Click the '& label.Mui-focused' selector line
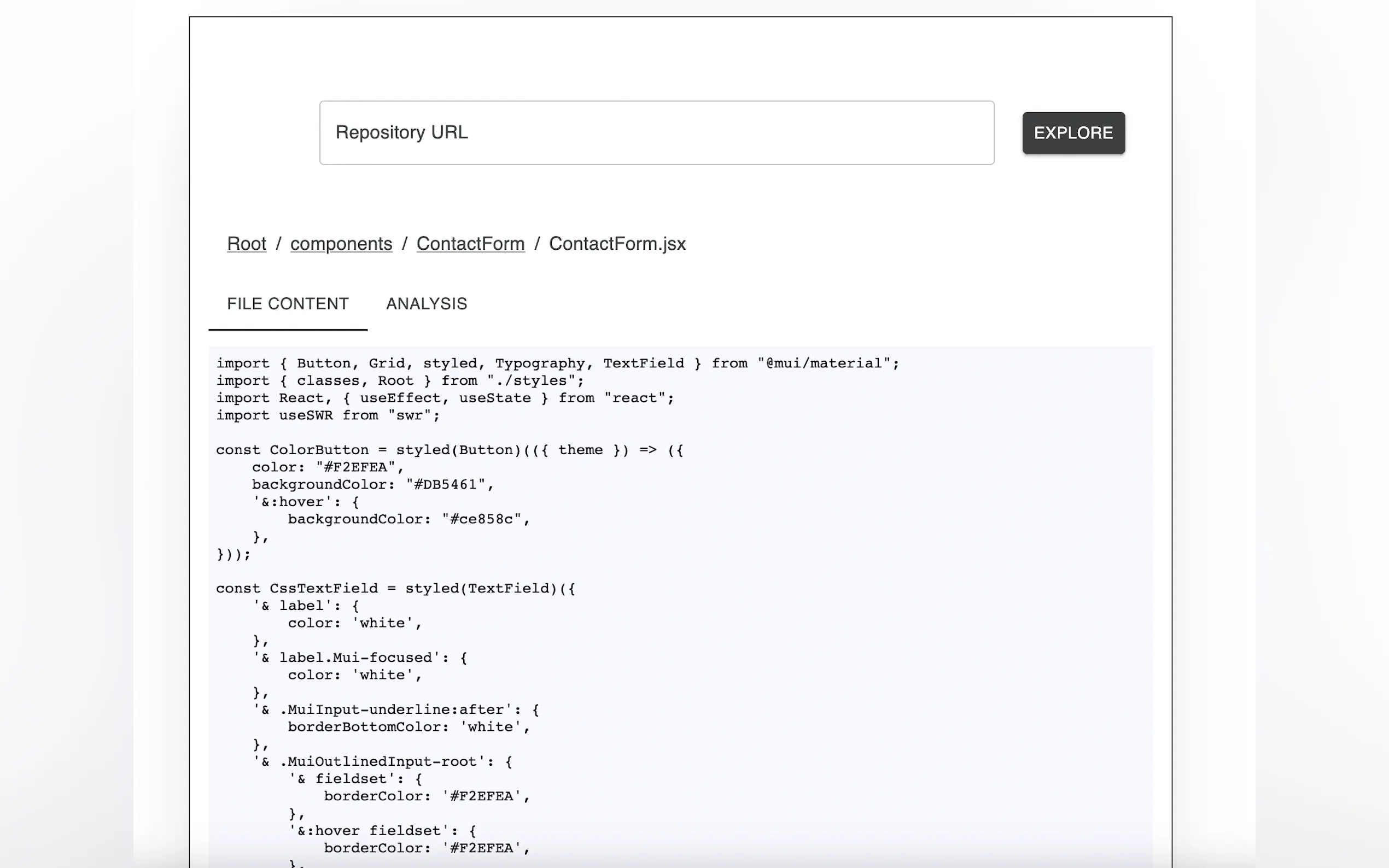This screenshot has width=1389, height=868. tap(360, 658)
